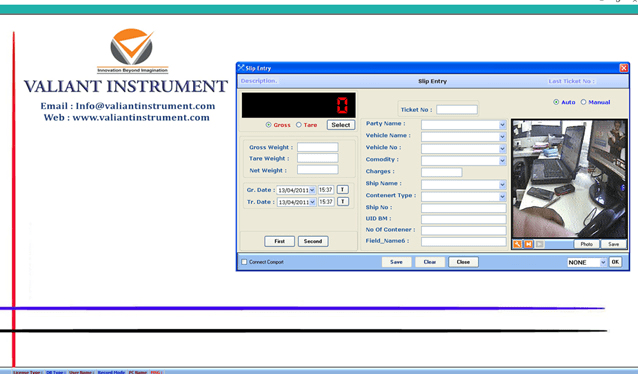Click Save button under camera preview
The image size is (638, 374).
[x=614, y=244]
